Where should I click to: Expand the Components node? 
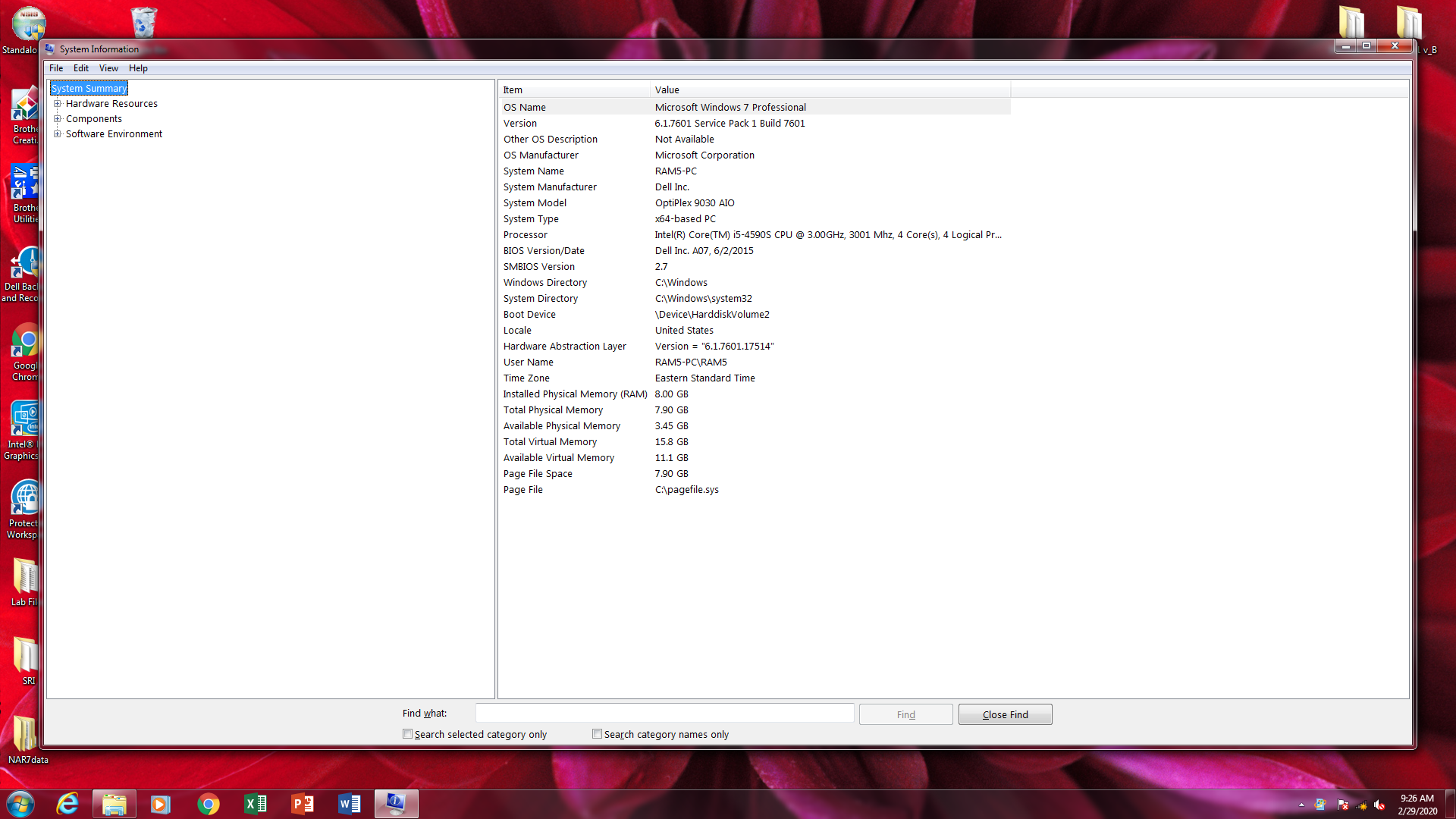[57, 119]
